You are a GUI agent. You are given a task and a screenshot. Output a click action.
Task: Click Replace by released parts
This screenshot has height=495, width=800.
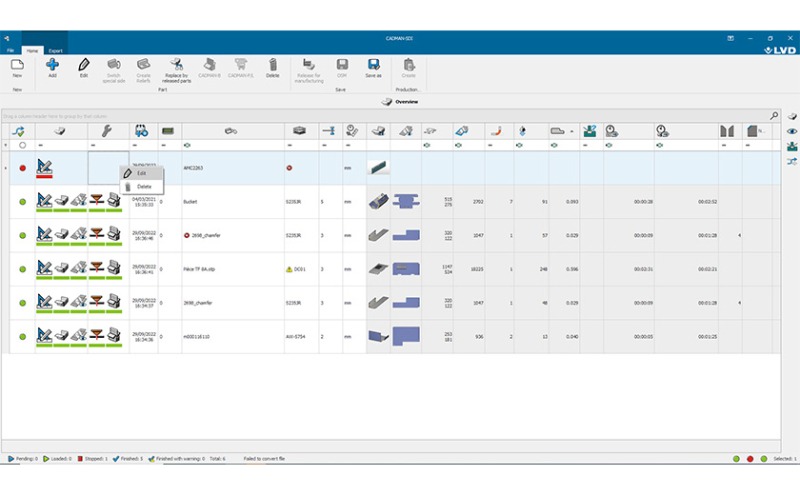(x=177, y=68)
